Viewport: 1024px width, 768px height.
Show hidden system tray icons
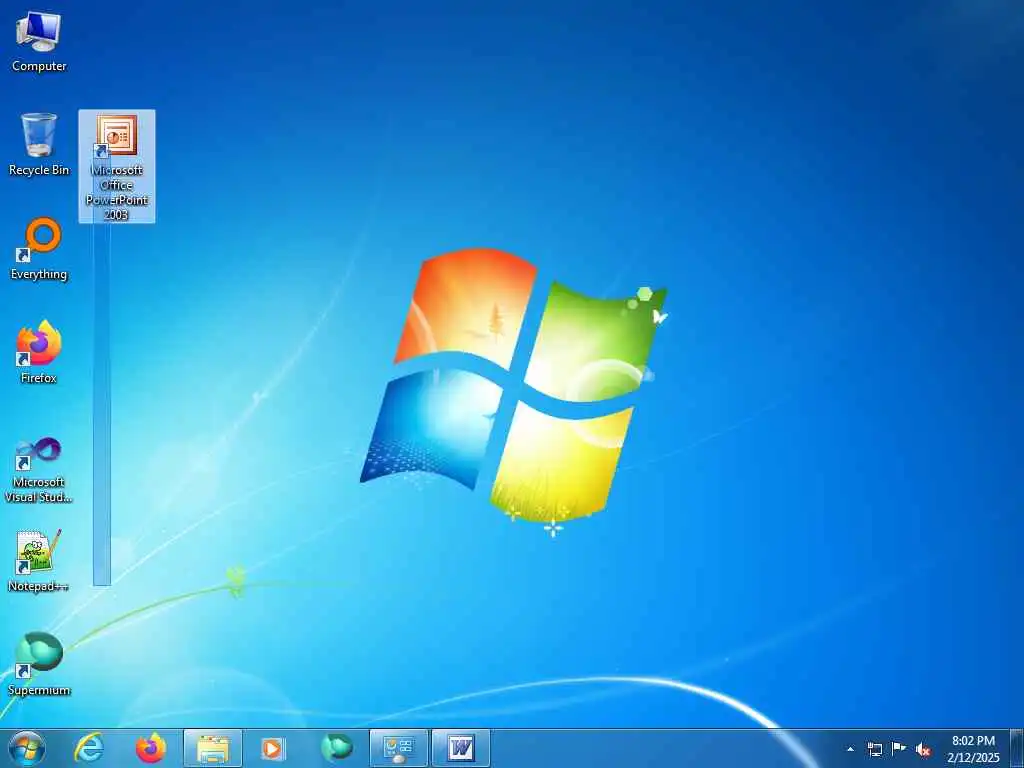click(x=850, y=750)
